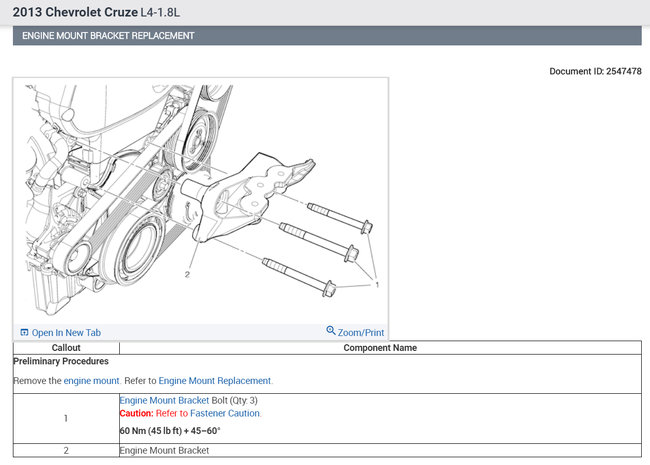Viewport: 650px width, 465px height.
Task: Click the Zoom/Print magnifier icon
Action: tap(331, 331)
